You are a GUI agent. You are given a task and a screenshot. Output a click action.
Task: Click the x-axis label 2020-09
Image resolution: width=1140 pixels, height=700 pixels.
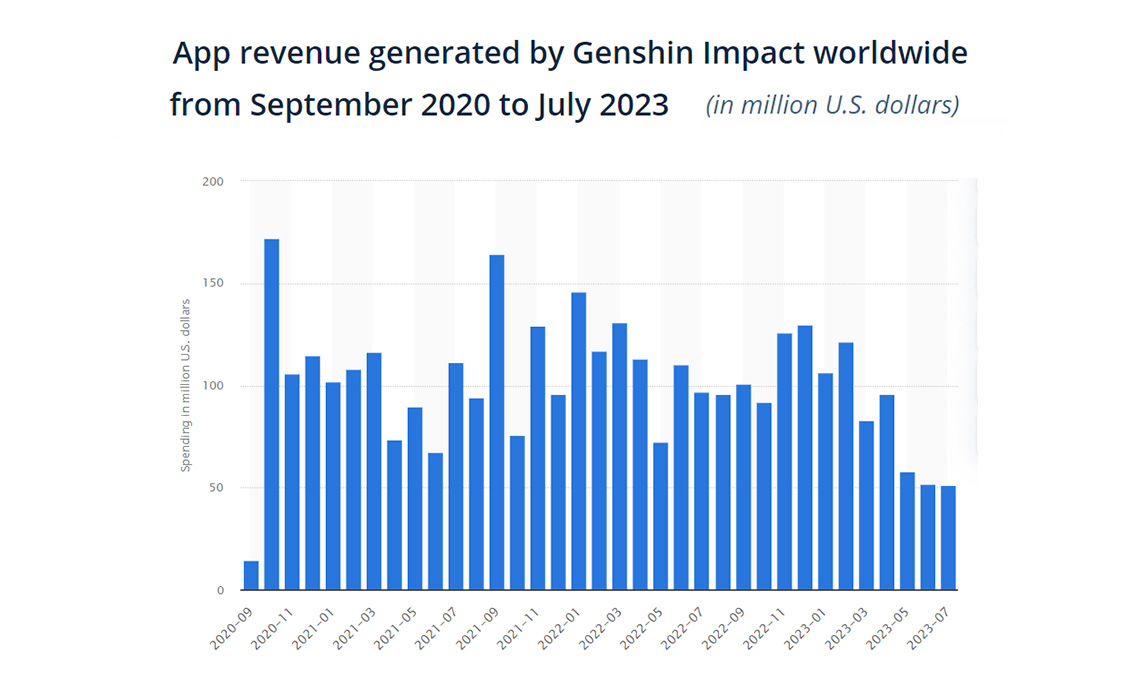(x=231, y=629)
